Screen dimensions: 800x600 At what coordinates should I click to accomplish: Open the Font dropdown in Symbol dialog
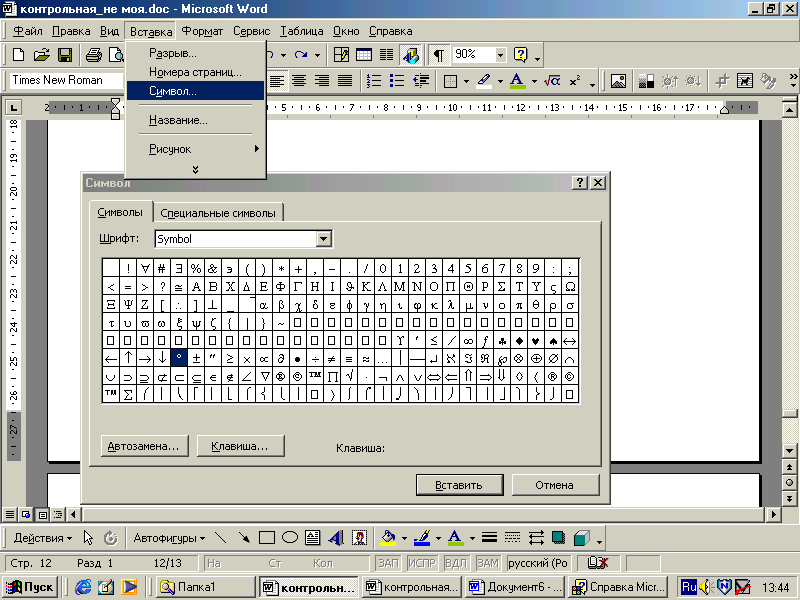[x=323, y=239]
